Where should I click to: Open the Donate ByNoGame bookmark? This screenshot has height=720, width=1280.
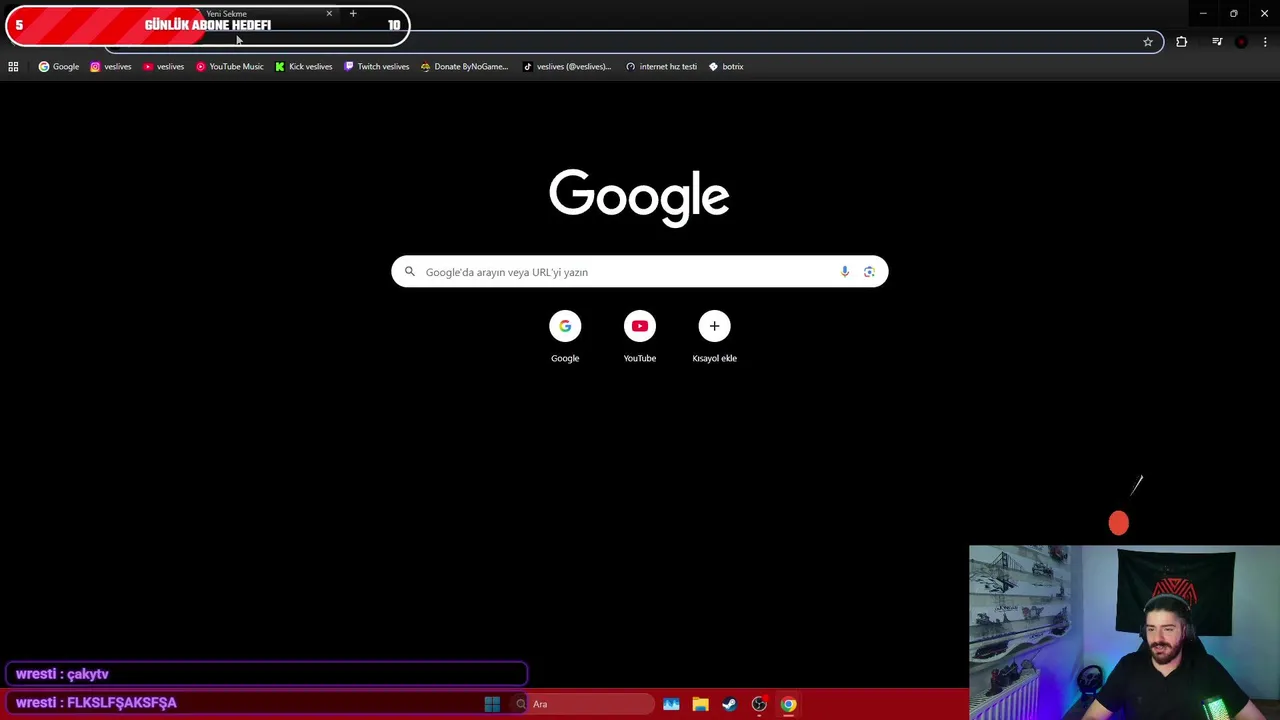(x=465, y=67)
